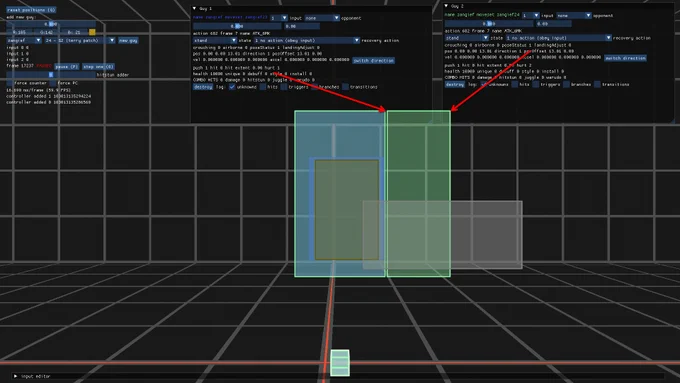Click the yellow hitbox inside blue box
Image resolution: width=680 pixels, height=383 pixels.
(347, 210)
